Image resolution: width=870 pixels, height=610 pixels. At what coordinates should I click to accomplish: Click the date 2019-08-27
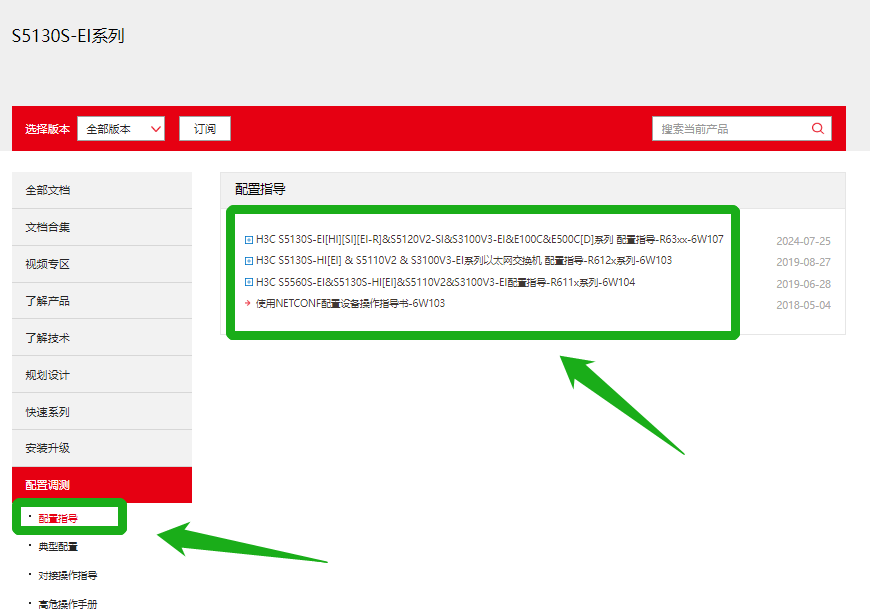(803, 262)
